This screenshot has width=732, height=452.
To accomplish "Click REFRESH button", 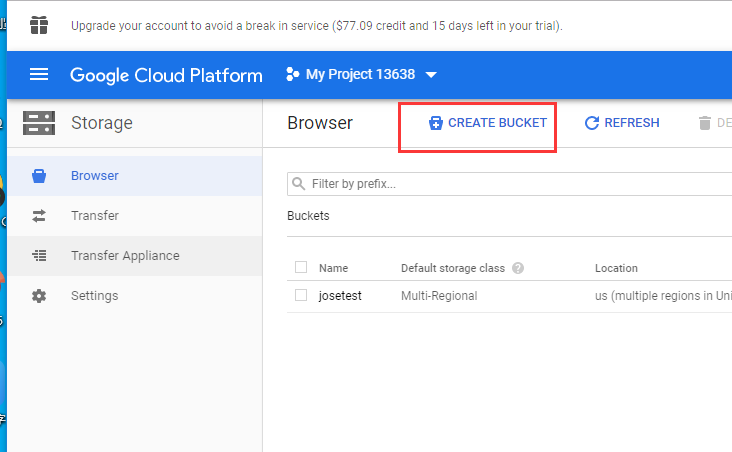I will (622, 123).
